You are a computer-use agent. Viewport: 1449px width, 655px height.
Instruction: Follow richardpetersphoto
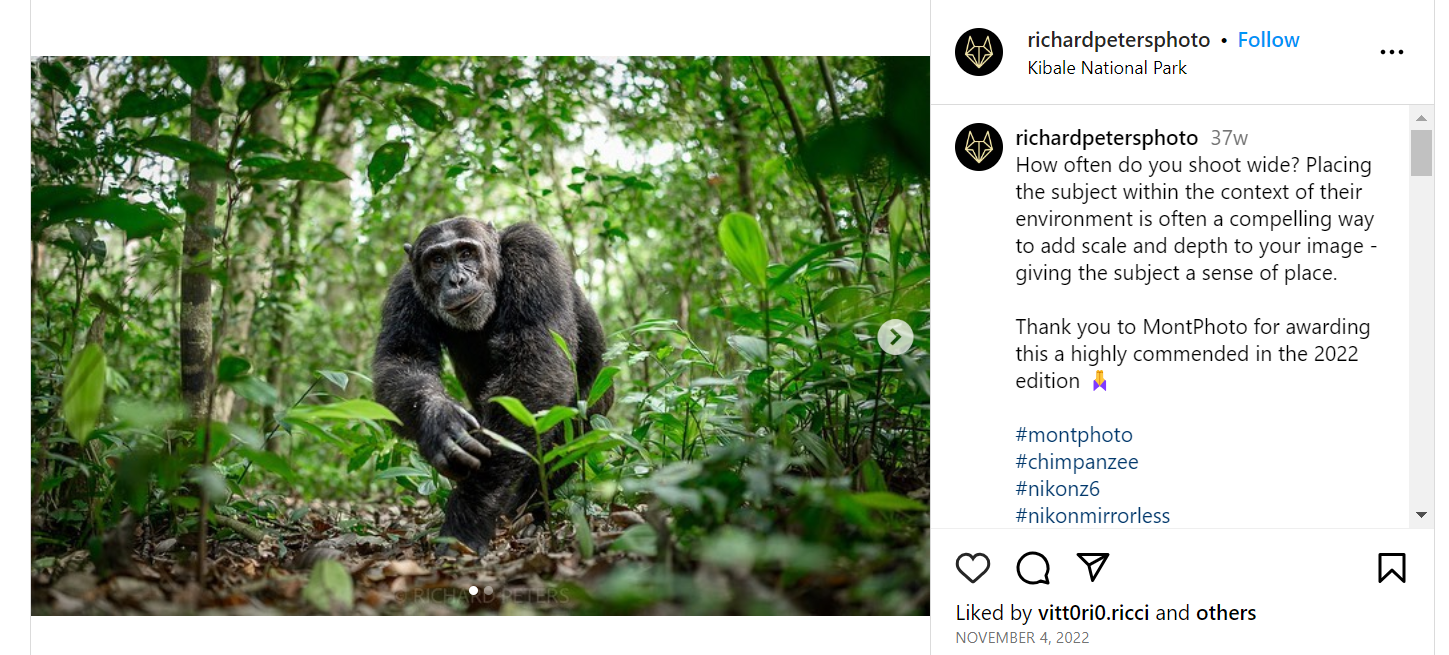tap(1268, 40)
